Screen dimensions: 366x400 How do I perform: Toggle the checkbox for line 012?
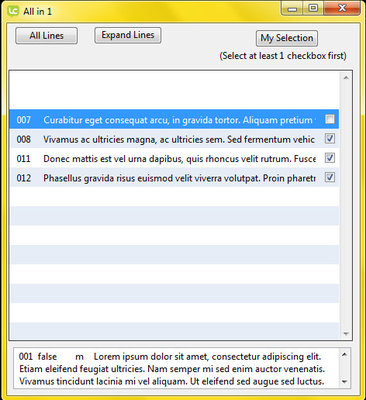pyautogui.click(x=330, y=177)
